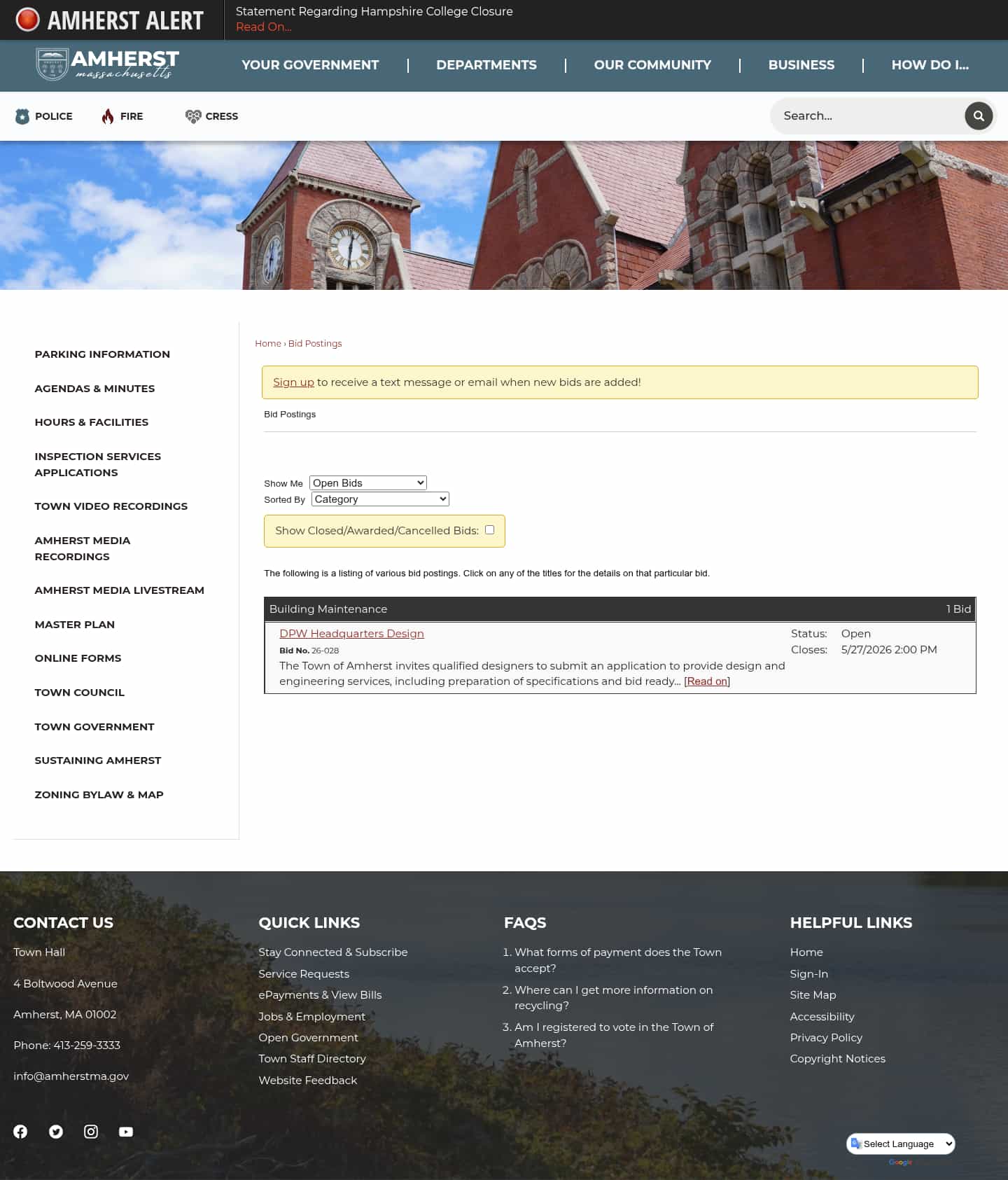
Task: Select Town Government in sidebar
Action: [x=94, y=727]
